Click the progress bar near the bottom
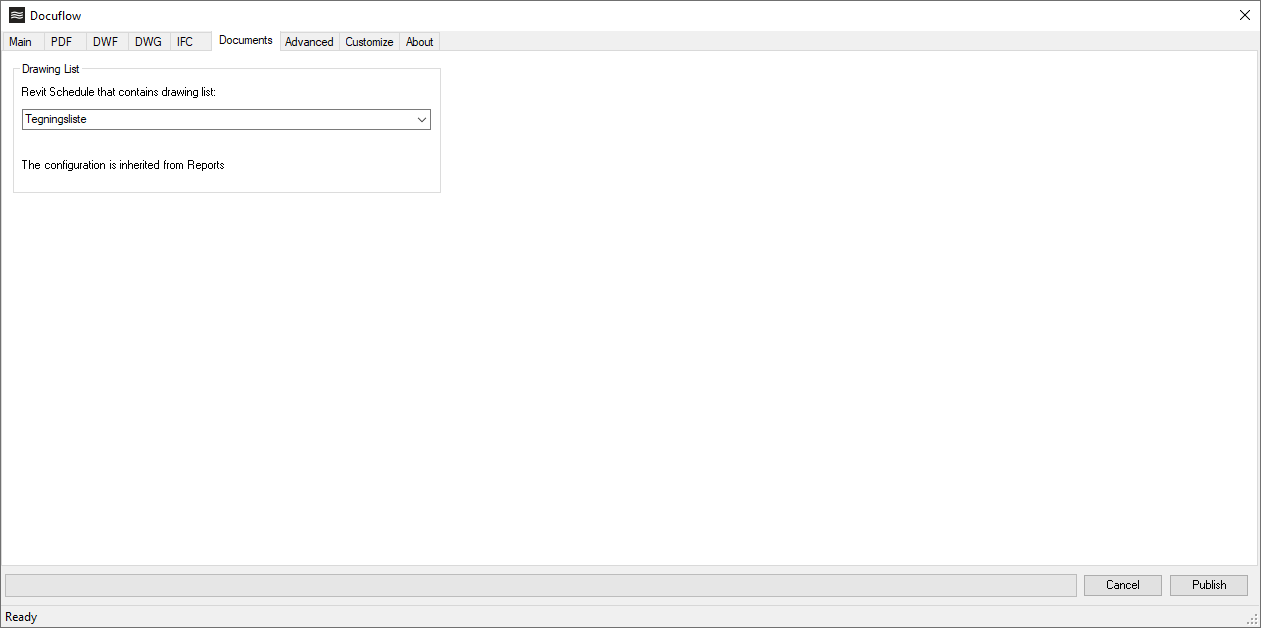This screenshot has width=1261, height=628. (x=540, y=585)
